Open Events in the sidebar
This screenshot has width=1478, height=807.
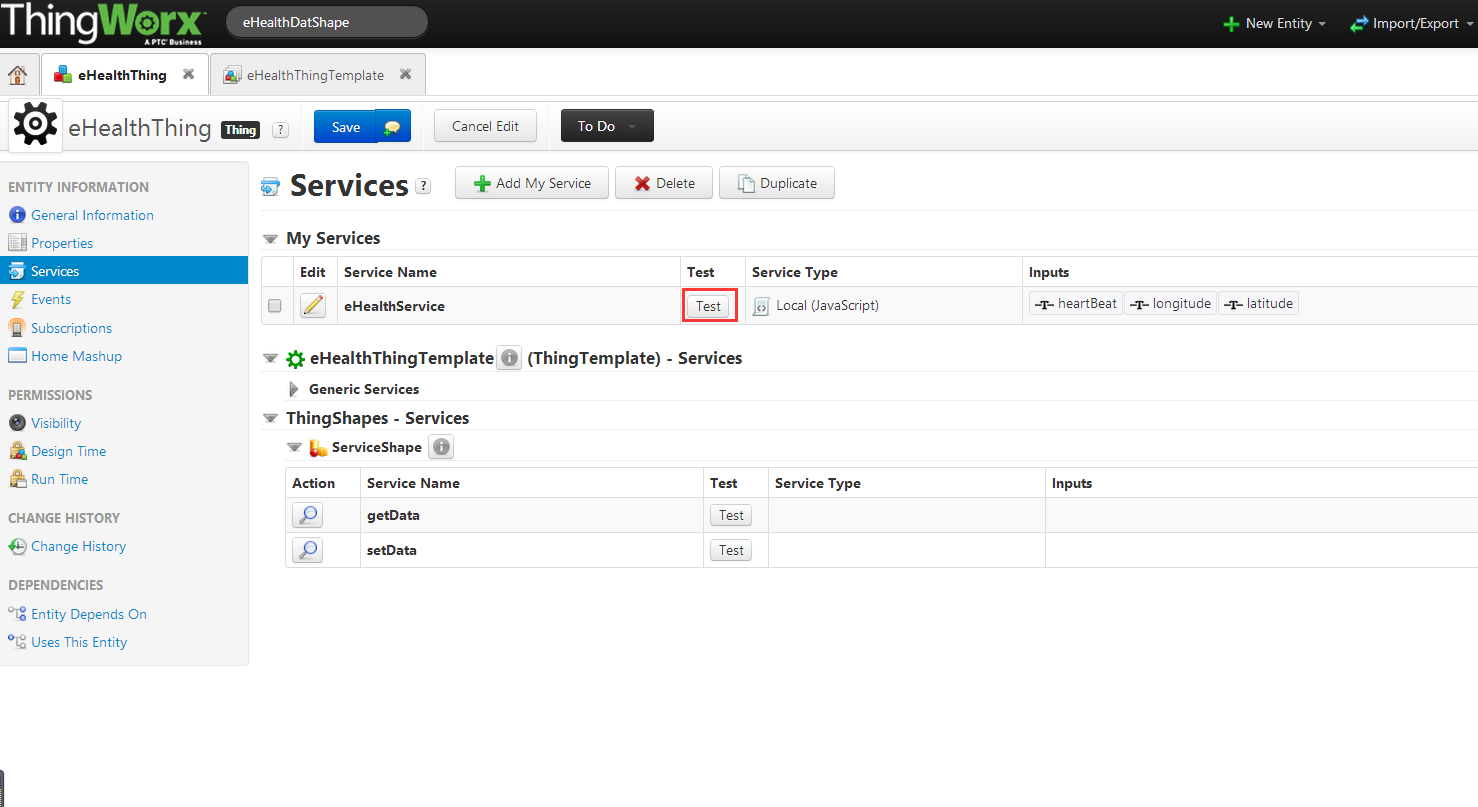[x=51, y=299]
